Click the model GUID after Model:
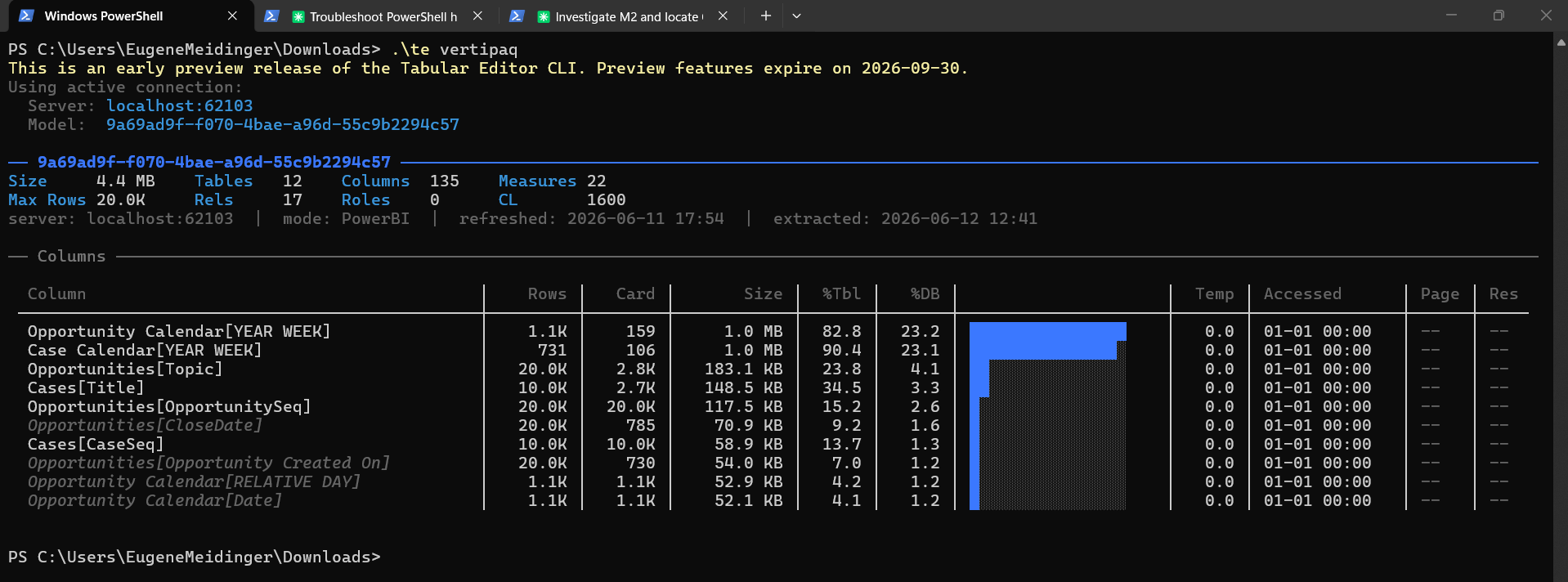This screenshot has height=582, width=1568. click(x=283, y=125)
